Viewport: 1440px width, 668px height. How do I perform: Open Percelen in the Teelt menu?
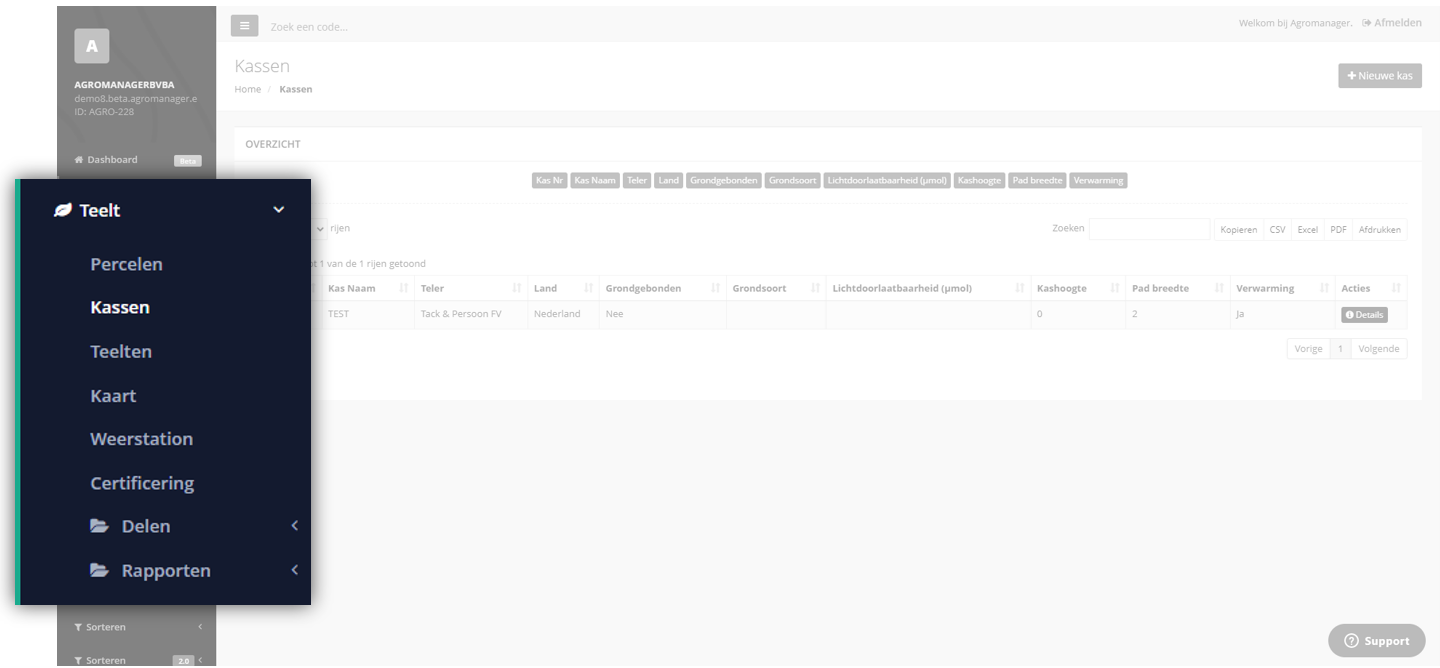click(x=126, y=264)
